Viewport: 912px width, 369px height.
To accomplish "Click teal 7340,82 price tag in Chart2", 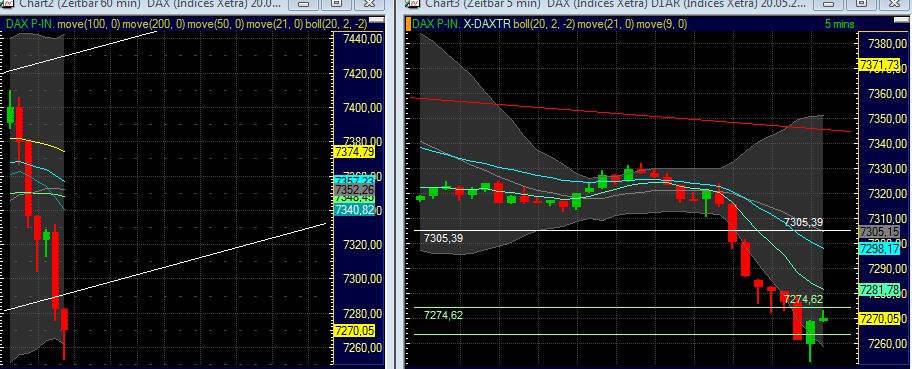I will pos(354,210).
